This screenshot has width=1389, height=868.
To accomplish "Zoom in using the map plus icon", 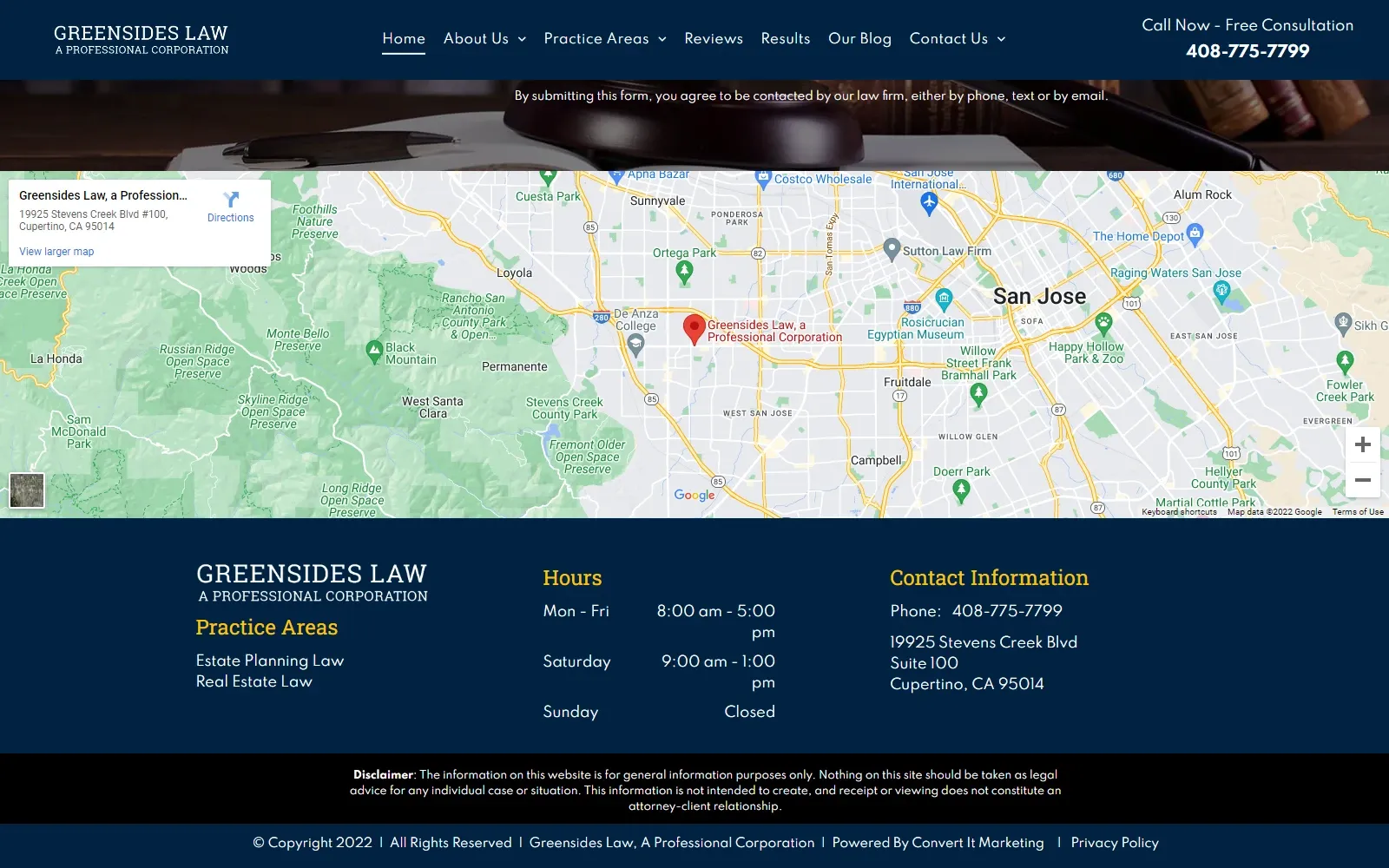I will click(x=1361, y=444).
